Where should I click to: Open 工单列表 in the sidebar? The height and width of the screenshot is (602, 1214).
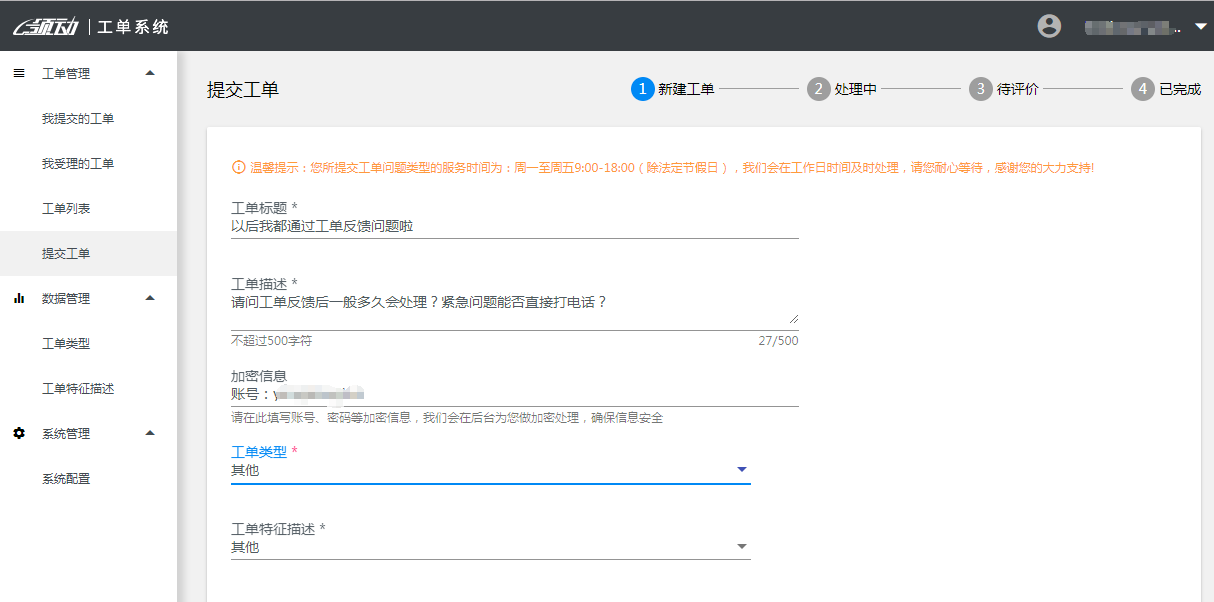[x=66, y=209]
